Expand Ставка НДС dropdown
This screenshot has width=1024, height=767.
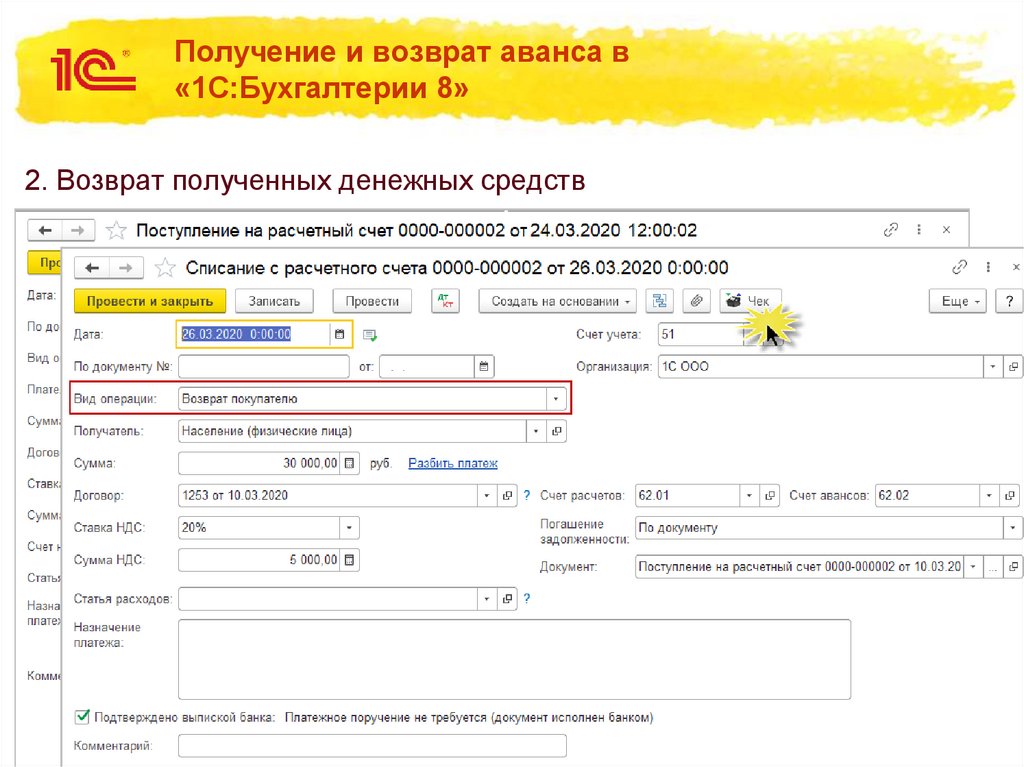coord(349,527)
